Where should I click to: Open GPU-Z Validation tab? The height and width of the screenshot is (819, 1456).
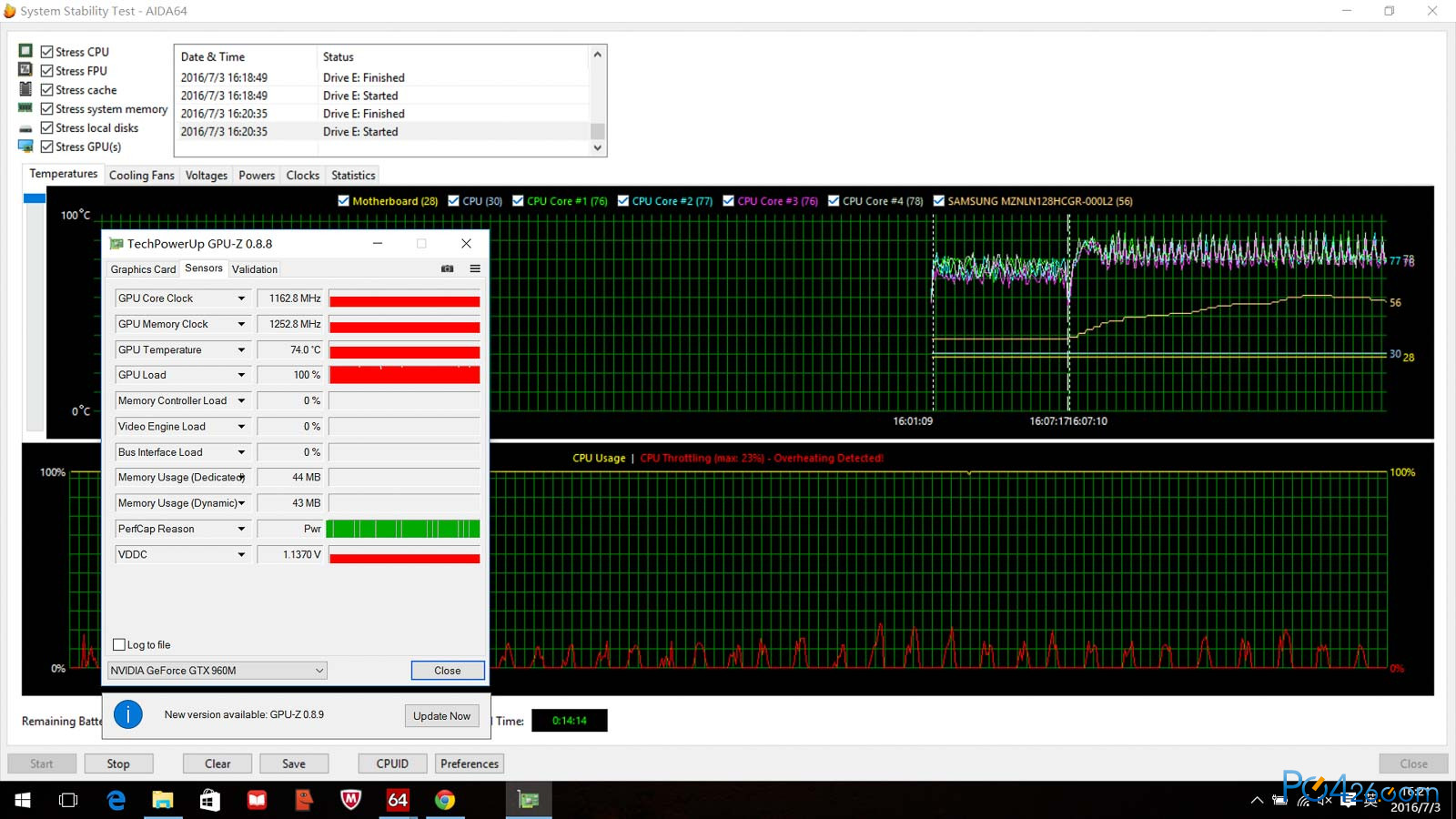[x=255, y=269]
